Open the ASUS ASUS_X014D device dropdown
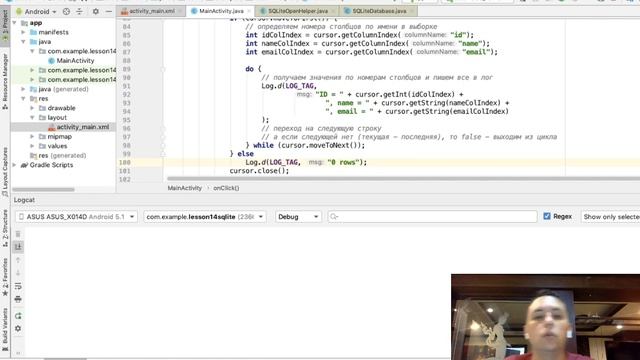Viewport: 640px width, 360px height. 76,217
